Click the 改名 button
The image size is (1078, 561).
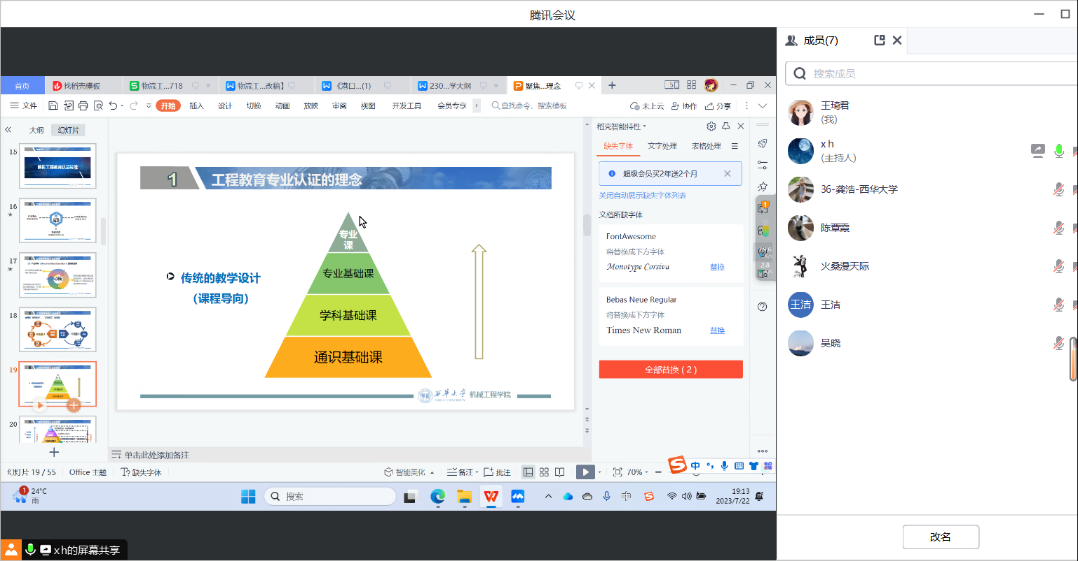tap(940, 537)
